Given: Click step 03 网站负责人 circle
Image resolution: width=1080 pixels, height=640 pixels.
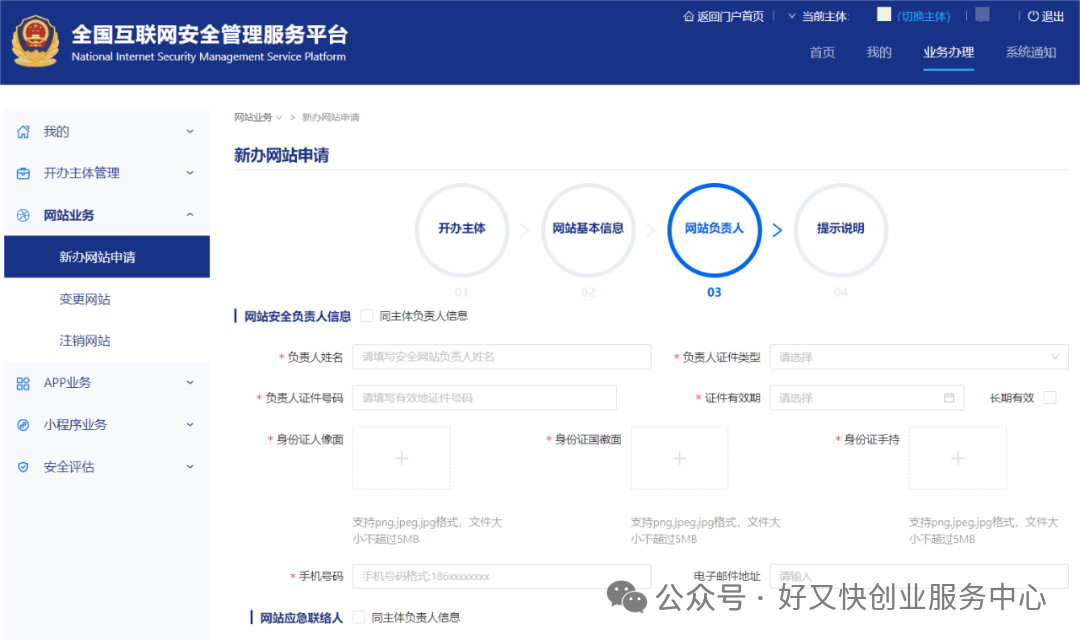Looking at the screenshot, I should 714,230.
